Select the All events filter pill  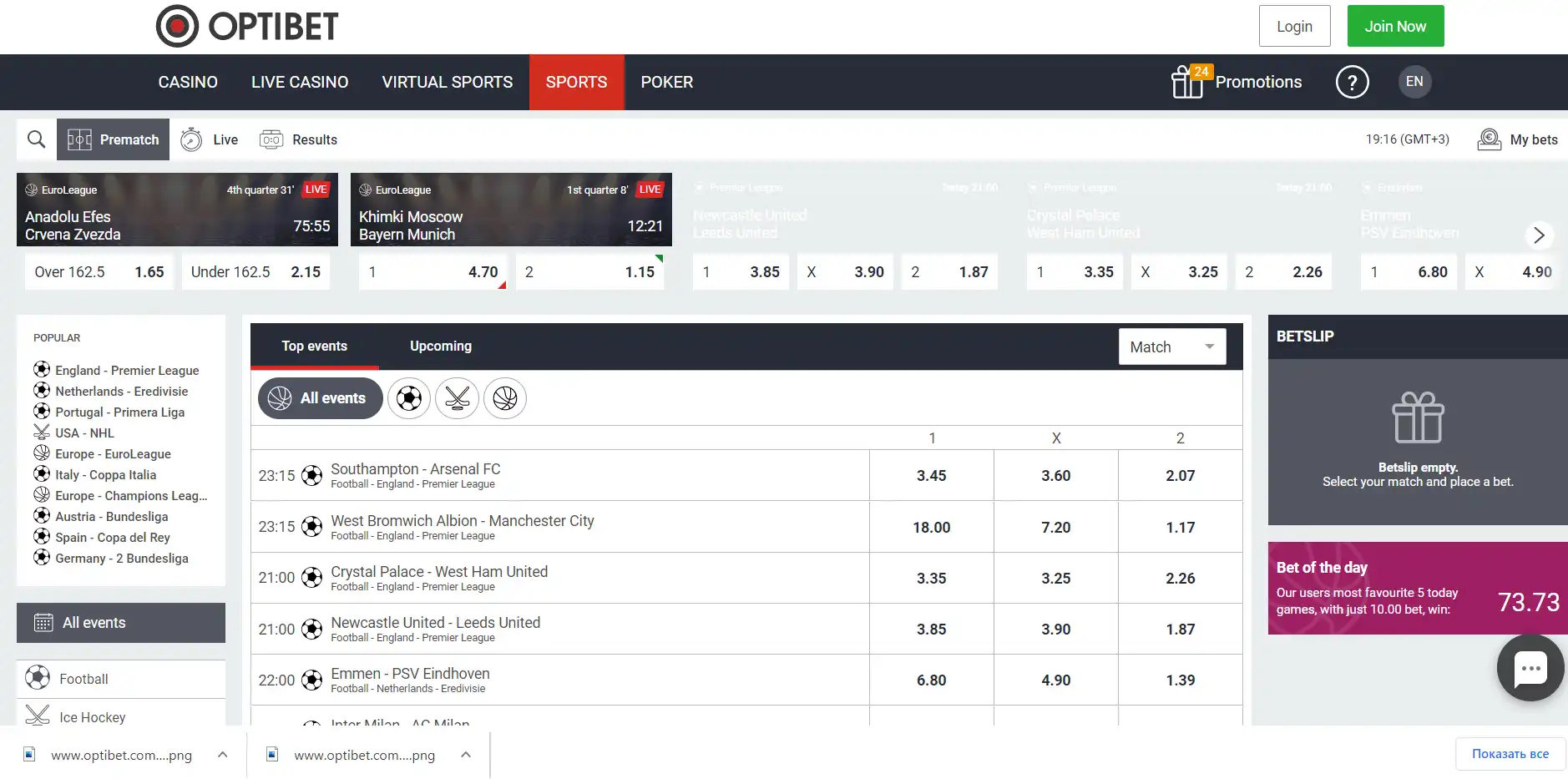click(320, 399)
